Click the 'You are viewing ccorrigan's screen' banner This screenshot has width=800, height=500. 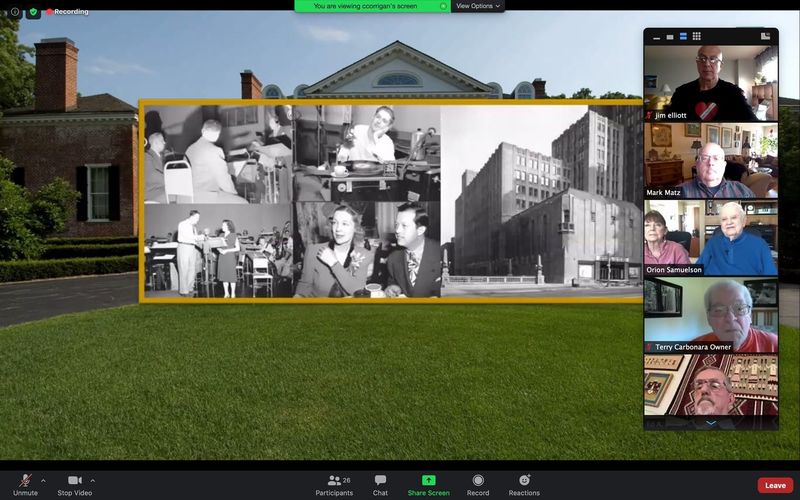coord(372,6)
